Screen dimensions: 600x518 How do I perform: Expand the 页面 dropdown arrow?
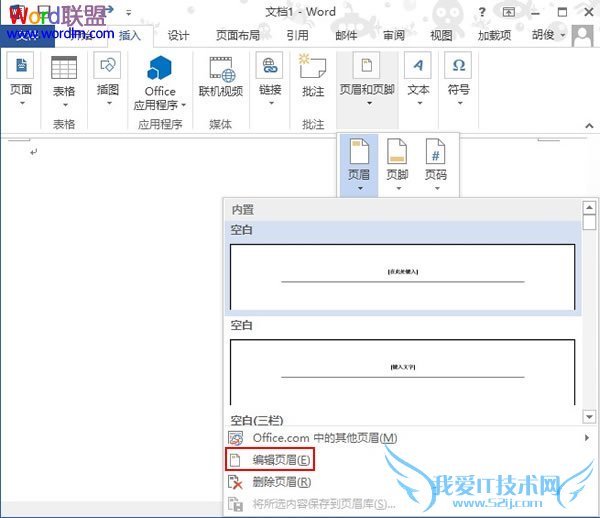[22, 103]
